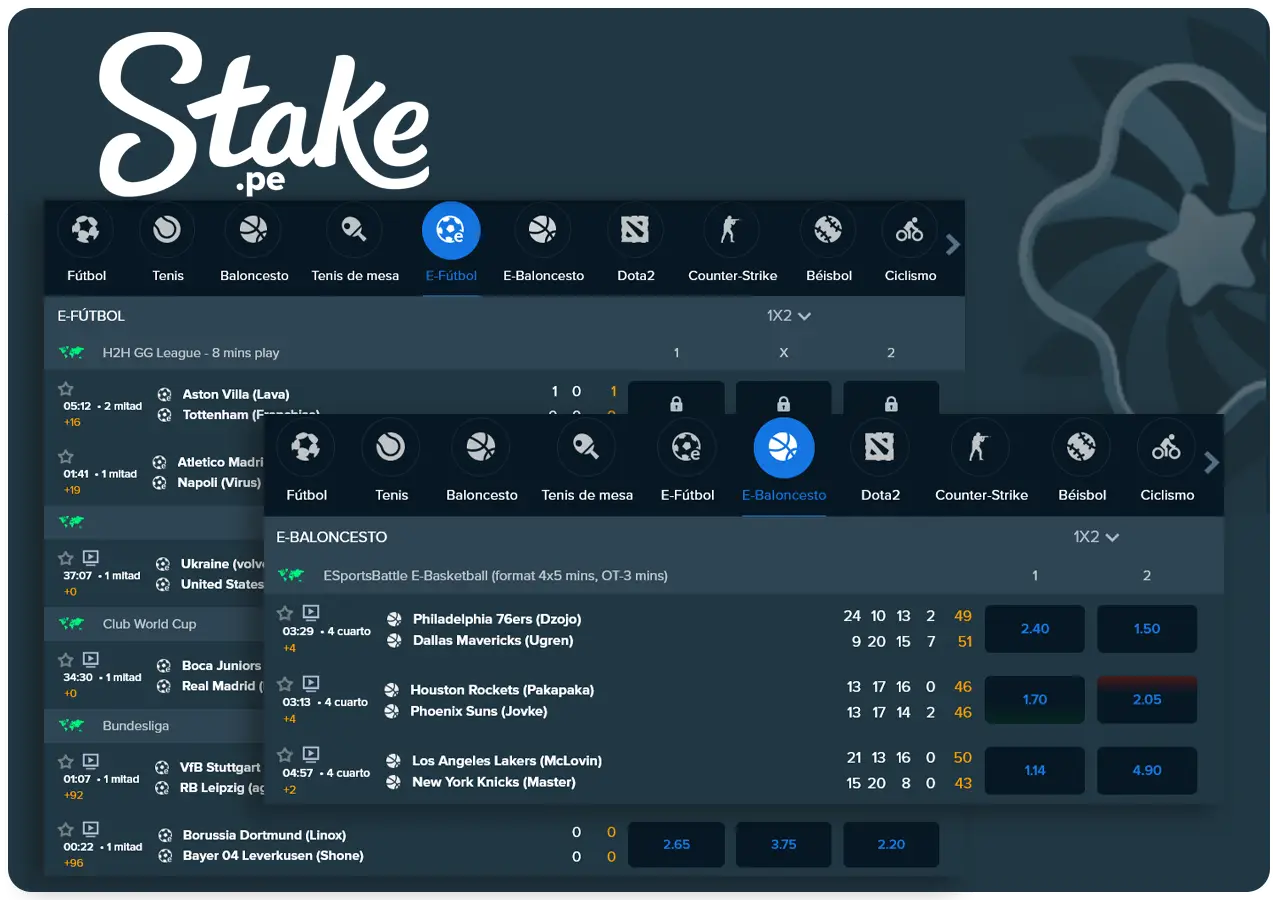The image size is (1280, 900).
Task: Select the highlighted E-Baloncesto icon in front panel
Action: 784,448
